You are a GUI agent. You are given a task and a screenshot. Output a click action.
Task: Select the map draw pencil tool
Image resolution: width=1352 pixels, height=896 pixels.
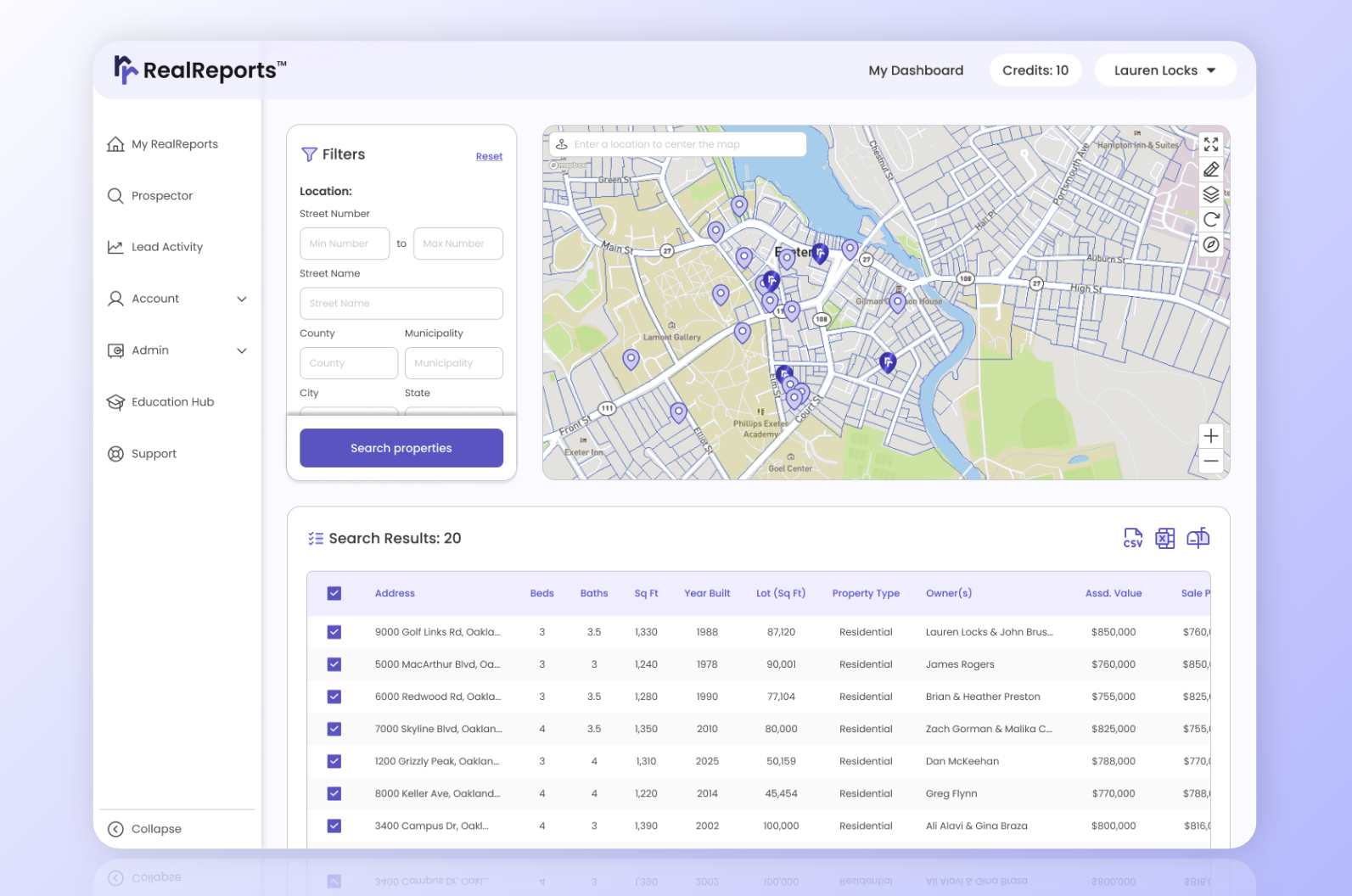[x=1210, y=170]
